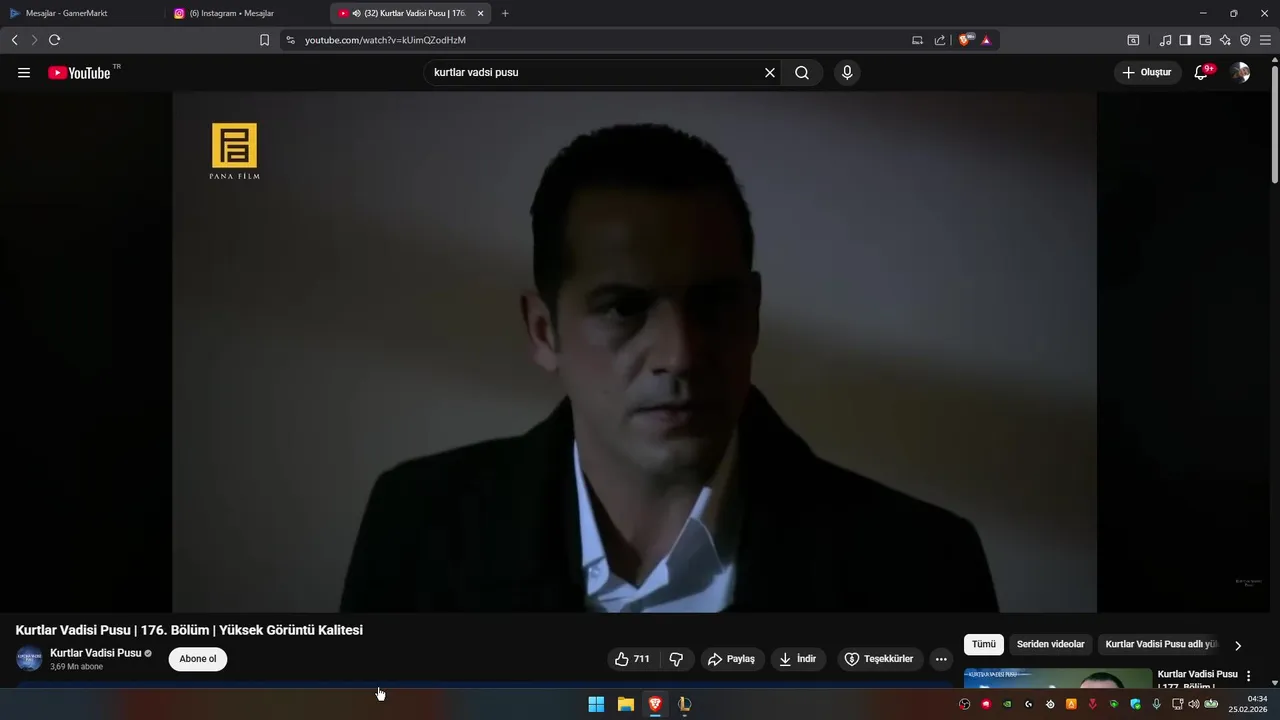Start voice search with microphone
Image resolution: width=1280 pixels, height=720 pixels.
click(x=847, y=73)
